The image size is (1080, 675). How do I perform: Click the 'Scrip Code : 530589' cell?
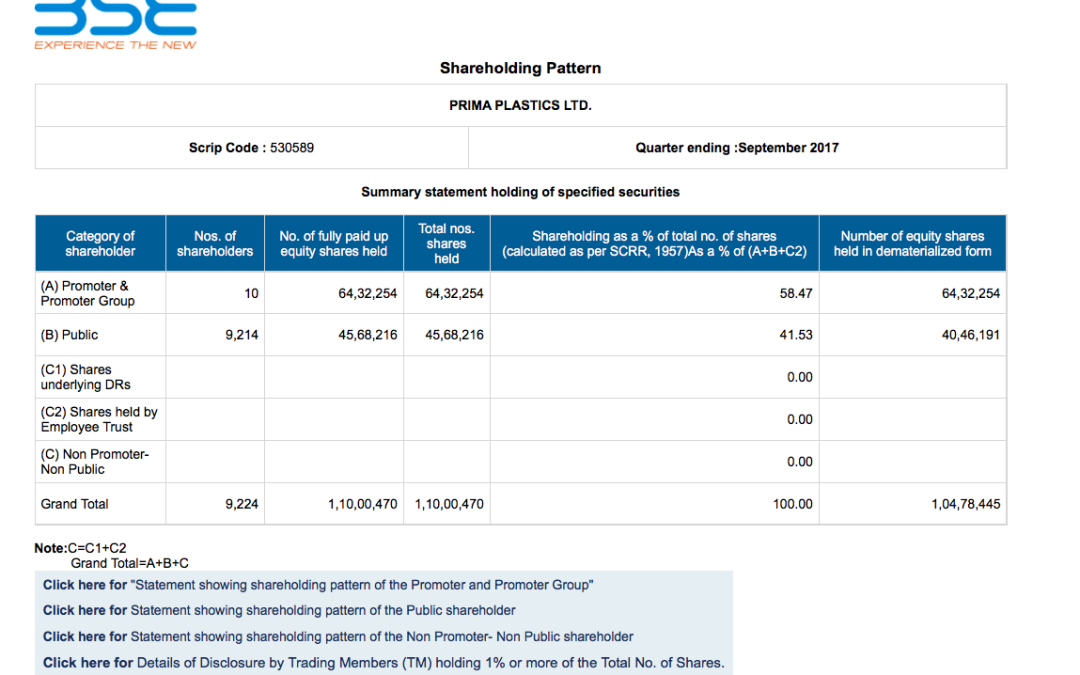(251, 147)
